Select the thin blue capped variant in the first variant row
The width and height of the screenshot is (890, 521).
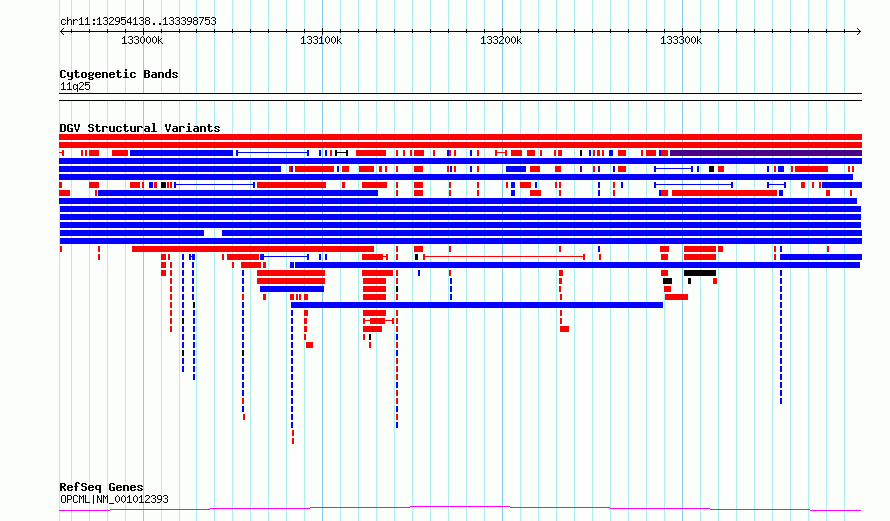[272, 153]
